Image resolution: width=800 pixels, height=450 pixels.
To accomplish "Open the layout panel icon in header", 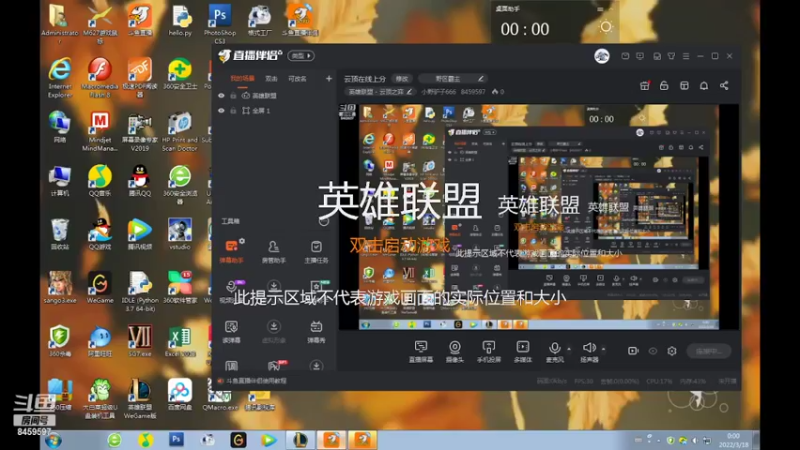I will coord(684,86).
